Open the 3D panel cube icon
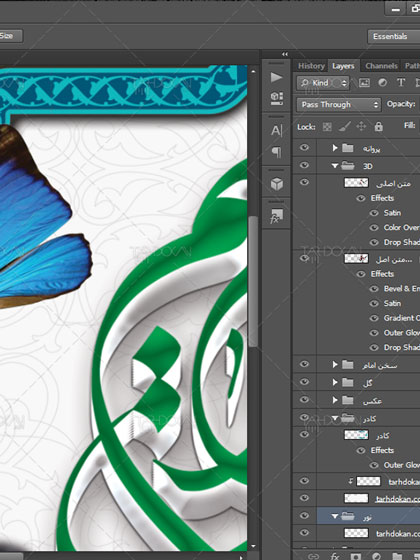420x560 pixels. point(277,184)
